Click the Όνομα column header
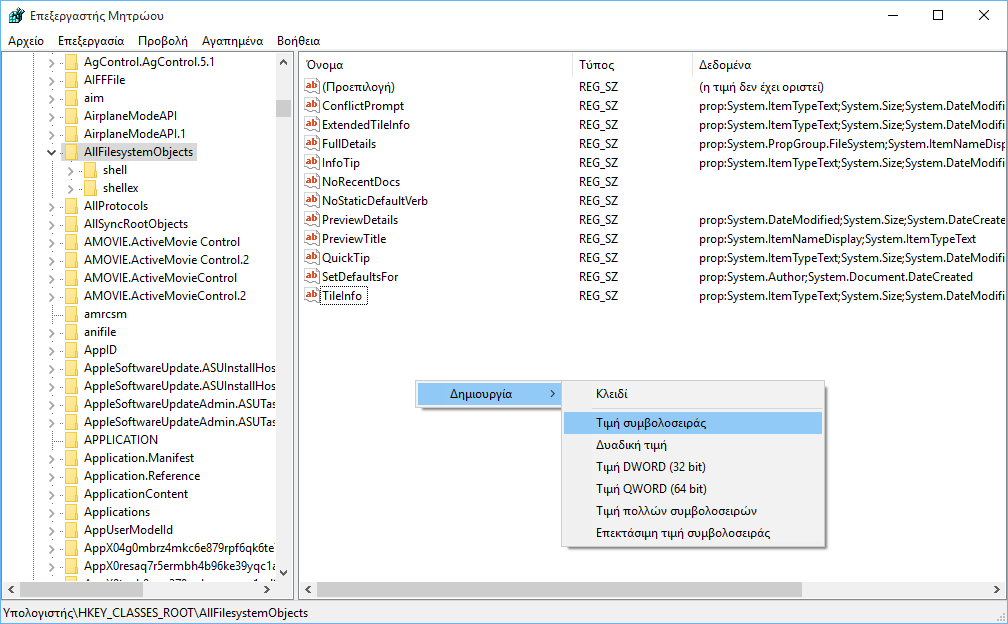 (x=325, y=65)
